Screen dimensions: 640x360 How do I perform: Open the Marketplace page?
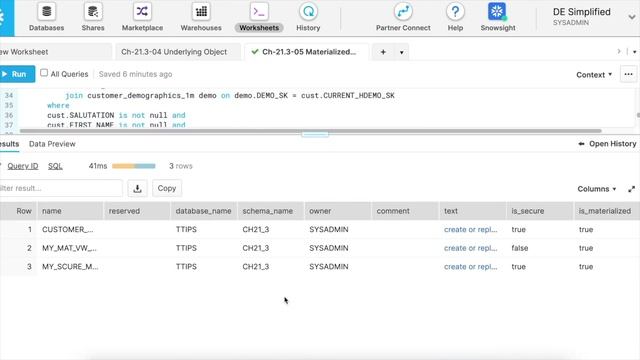point(142,17)
